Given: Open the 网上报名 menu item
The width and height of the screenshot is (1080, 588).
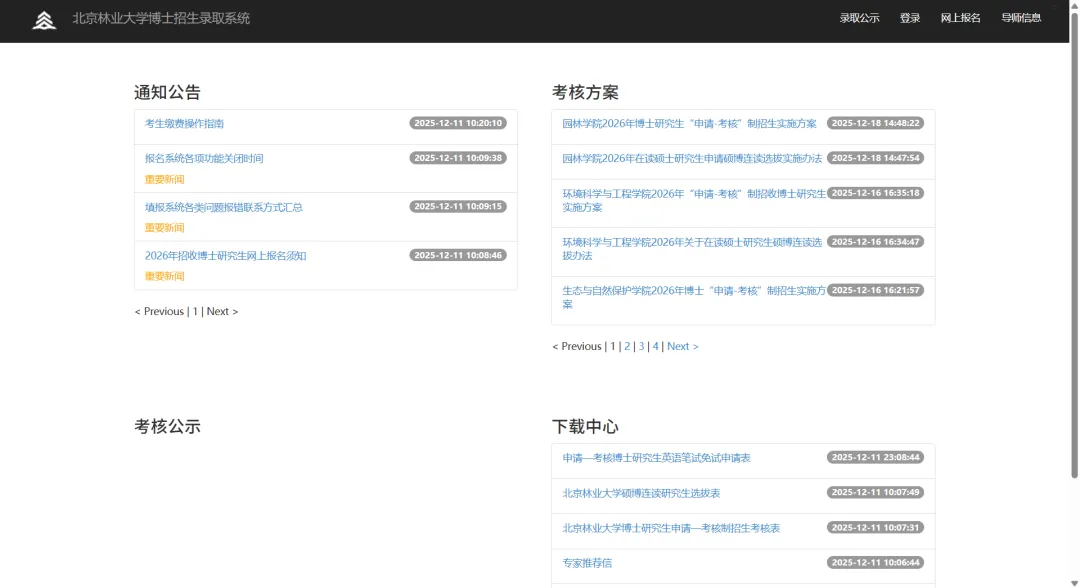Looking at the screenshot, I should (x=960, y=18).
